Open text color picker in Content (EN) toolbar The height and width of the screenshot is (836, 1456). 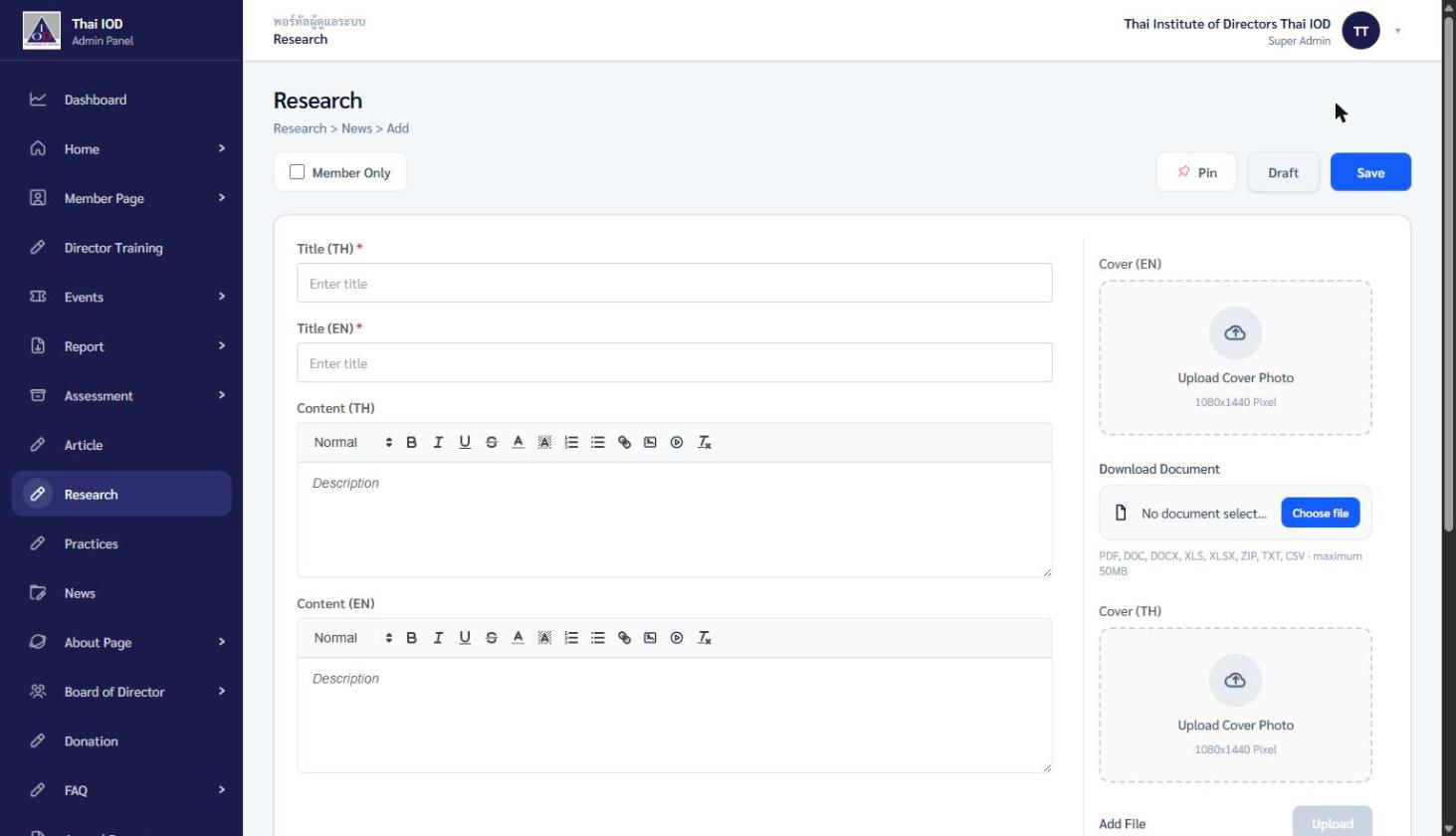coord(518,638)
